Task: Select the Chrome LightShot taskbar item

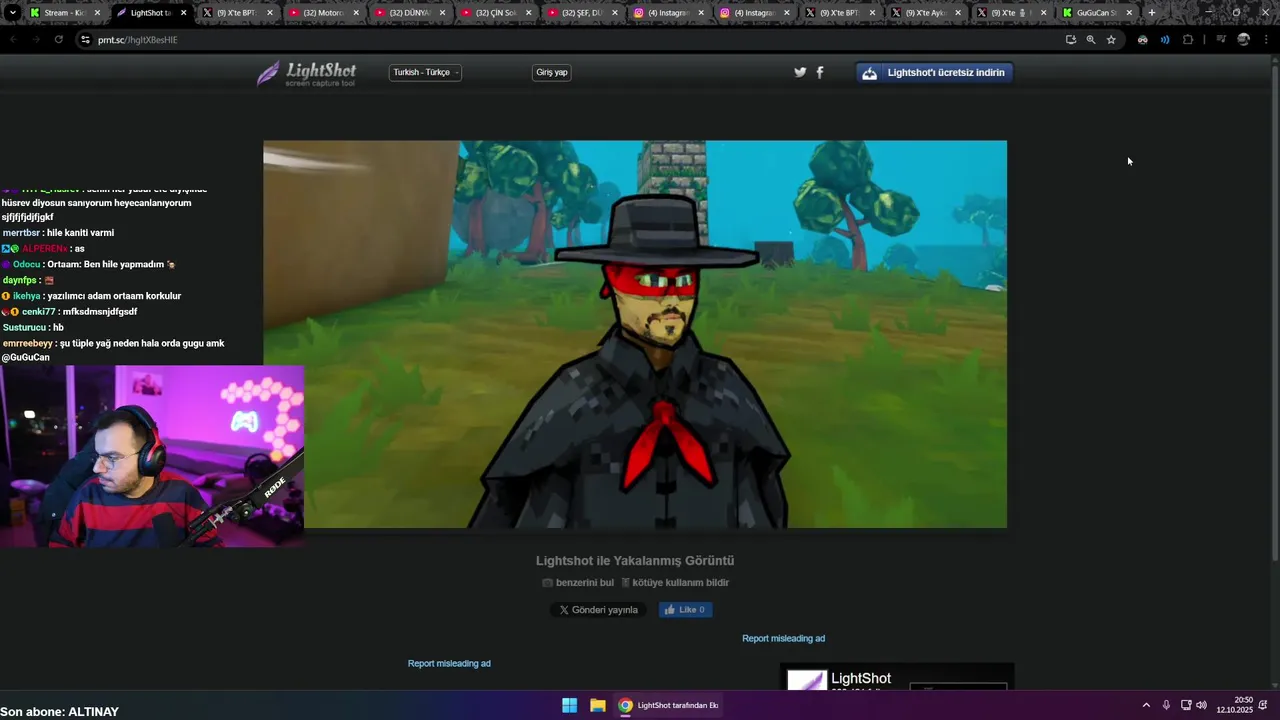Action: (x=668, y=705)
